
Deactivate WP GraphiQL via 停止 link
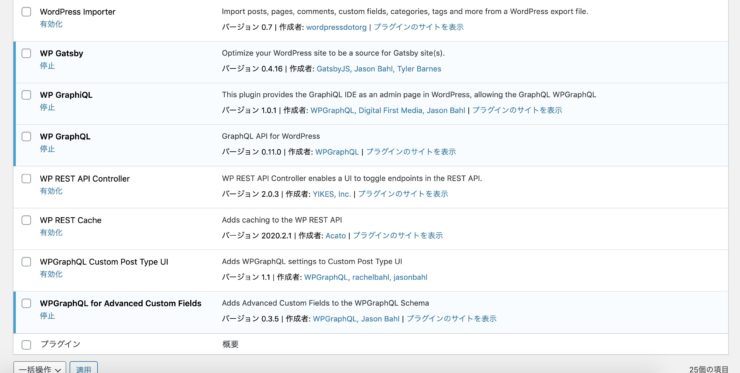coord(47,107)
